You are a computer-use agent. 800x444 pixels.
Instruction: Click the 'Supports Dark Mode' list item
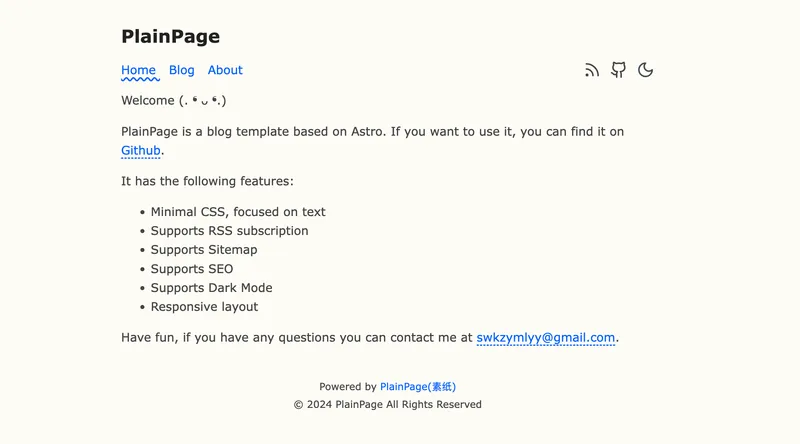pyautogui.click(x=211, y=288)
